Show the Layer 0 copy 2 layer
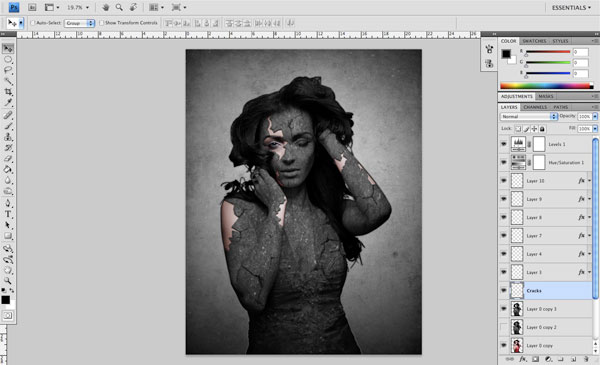 tap(504, 327)
